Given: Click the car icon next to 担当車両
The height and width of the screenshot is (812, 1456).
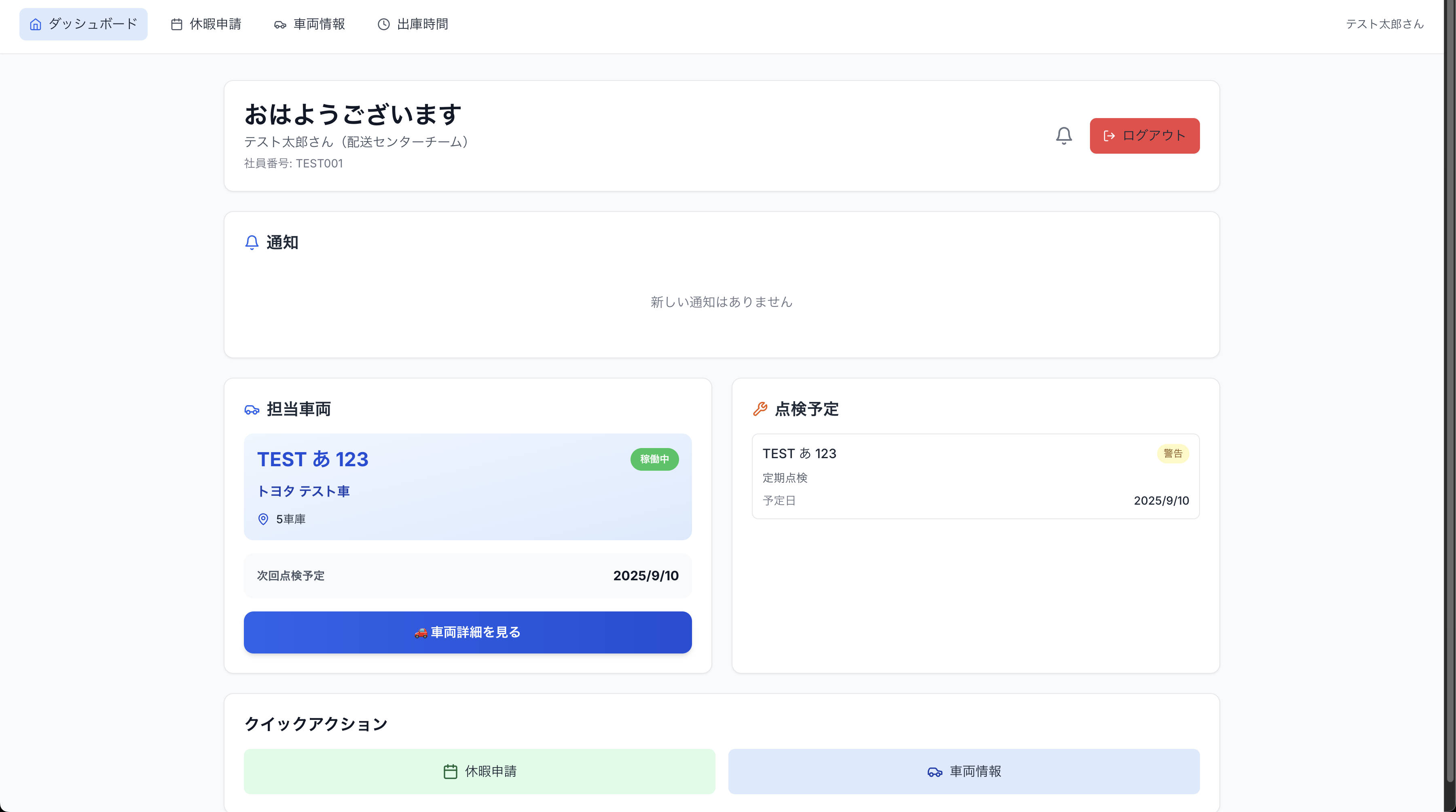Looking at the screenshot, I should click(x=252, y=409).
